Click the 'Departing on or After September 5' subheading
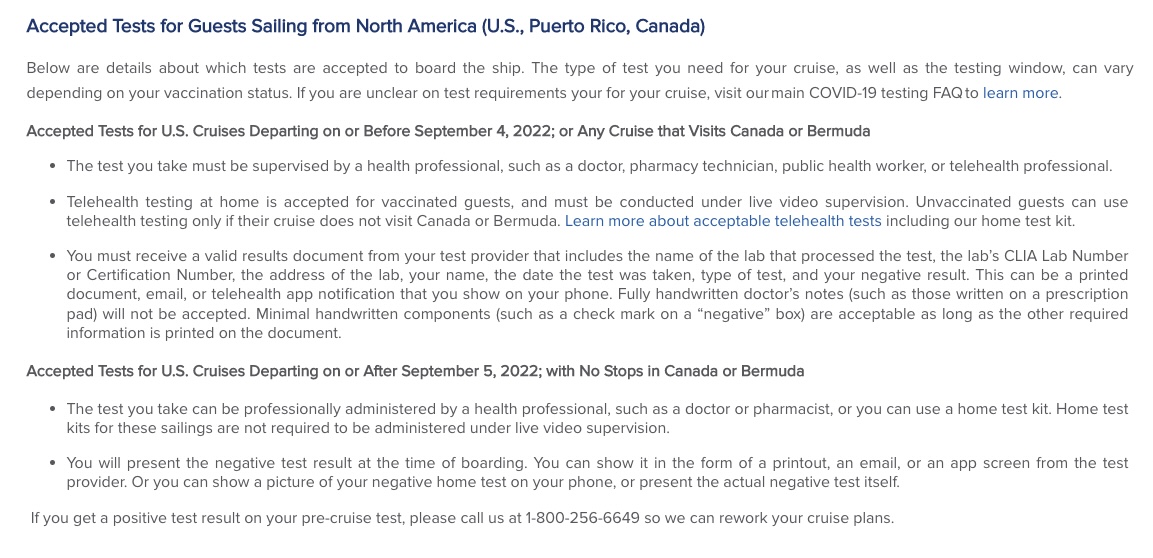The height and width of the screenshot is (558, 1153). click(415, 371)
